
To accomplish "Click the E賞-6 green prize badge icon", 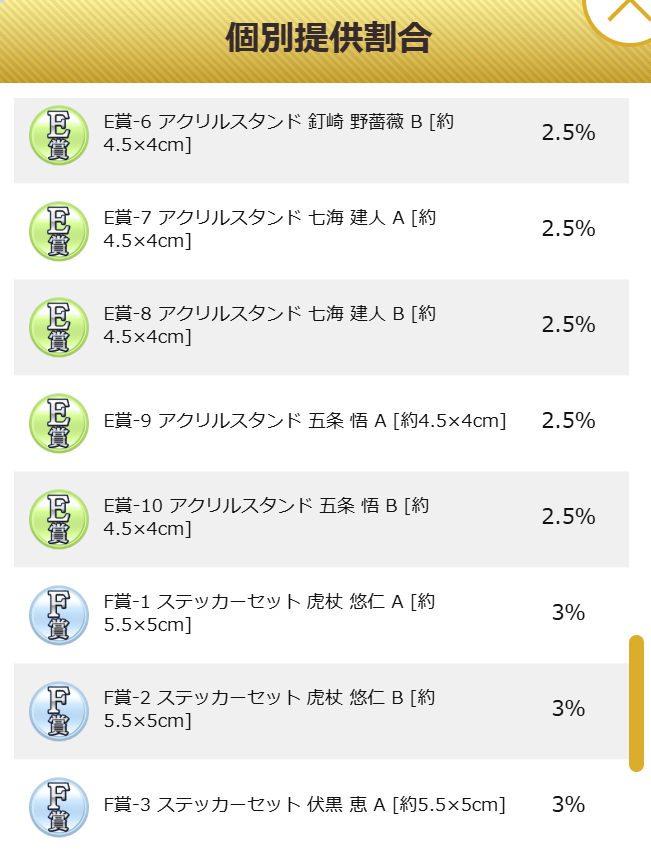I will [59, 135].
